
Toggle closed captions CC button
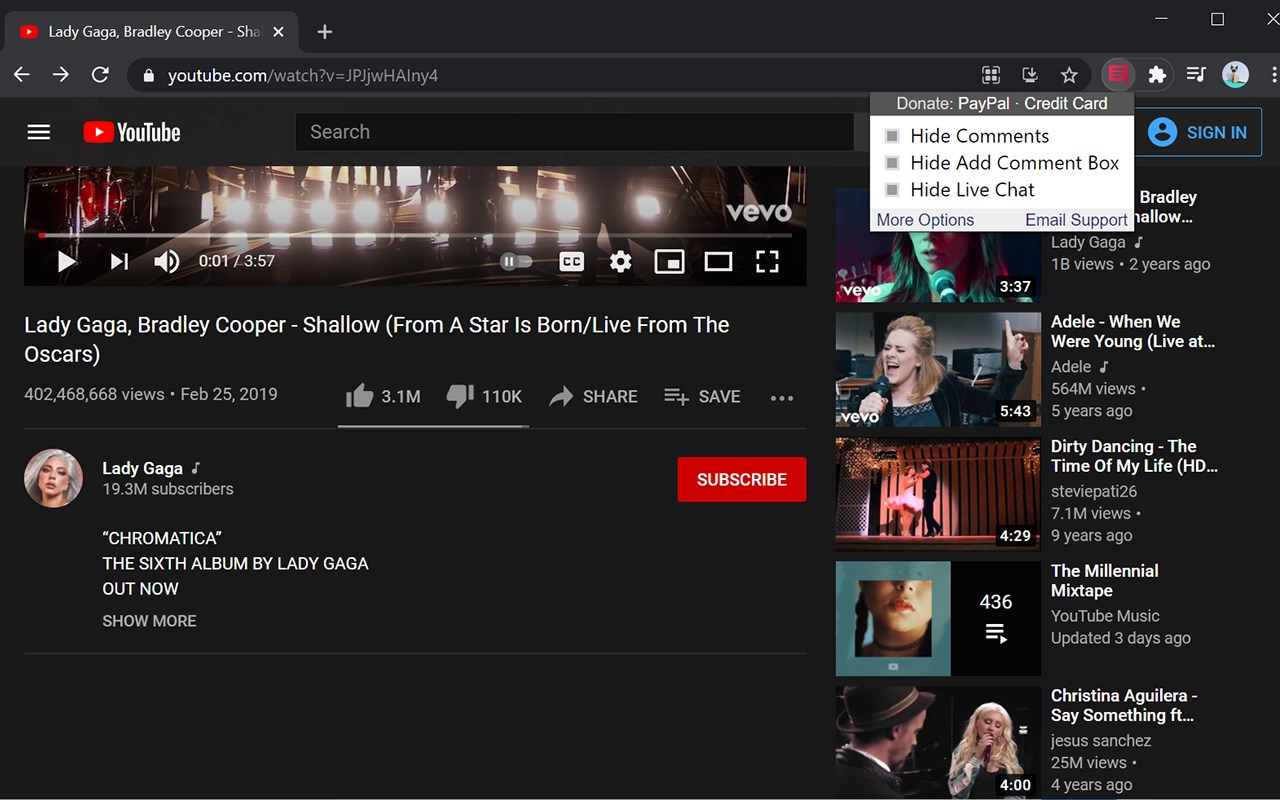point(571,262)
